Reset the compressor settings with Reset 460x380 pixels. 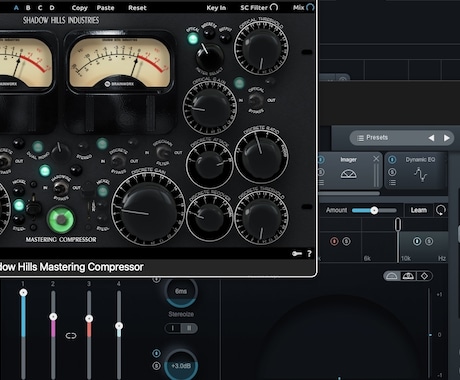(x=137, y=8)
